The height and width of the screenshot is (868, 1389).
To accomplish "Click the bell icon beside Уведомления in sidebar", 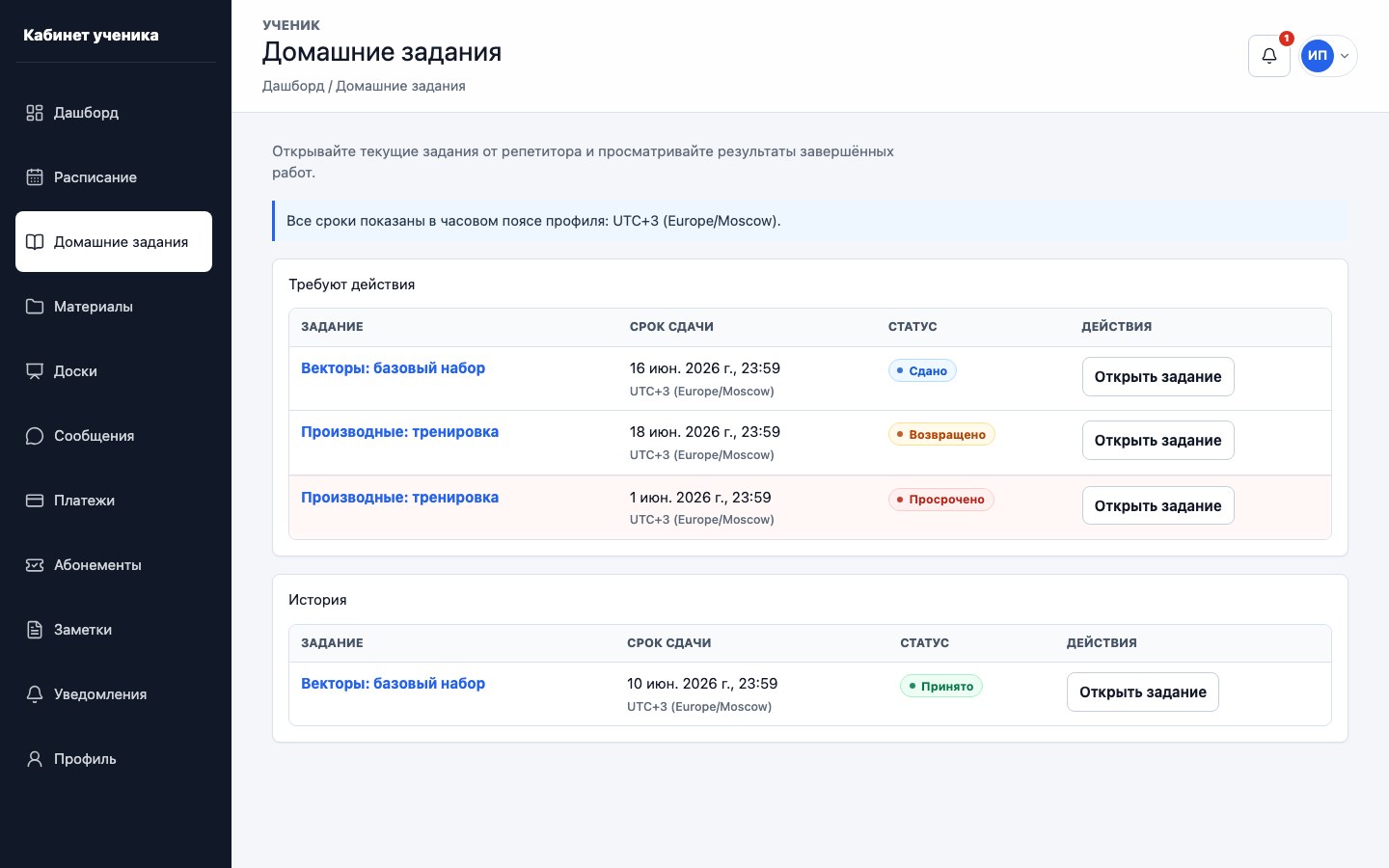I will click(x=35, y=694).
